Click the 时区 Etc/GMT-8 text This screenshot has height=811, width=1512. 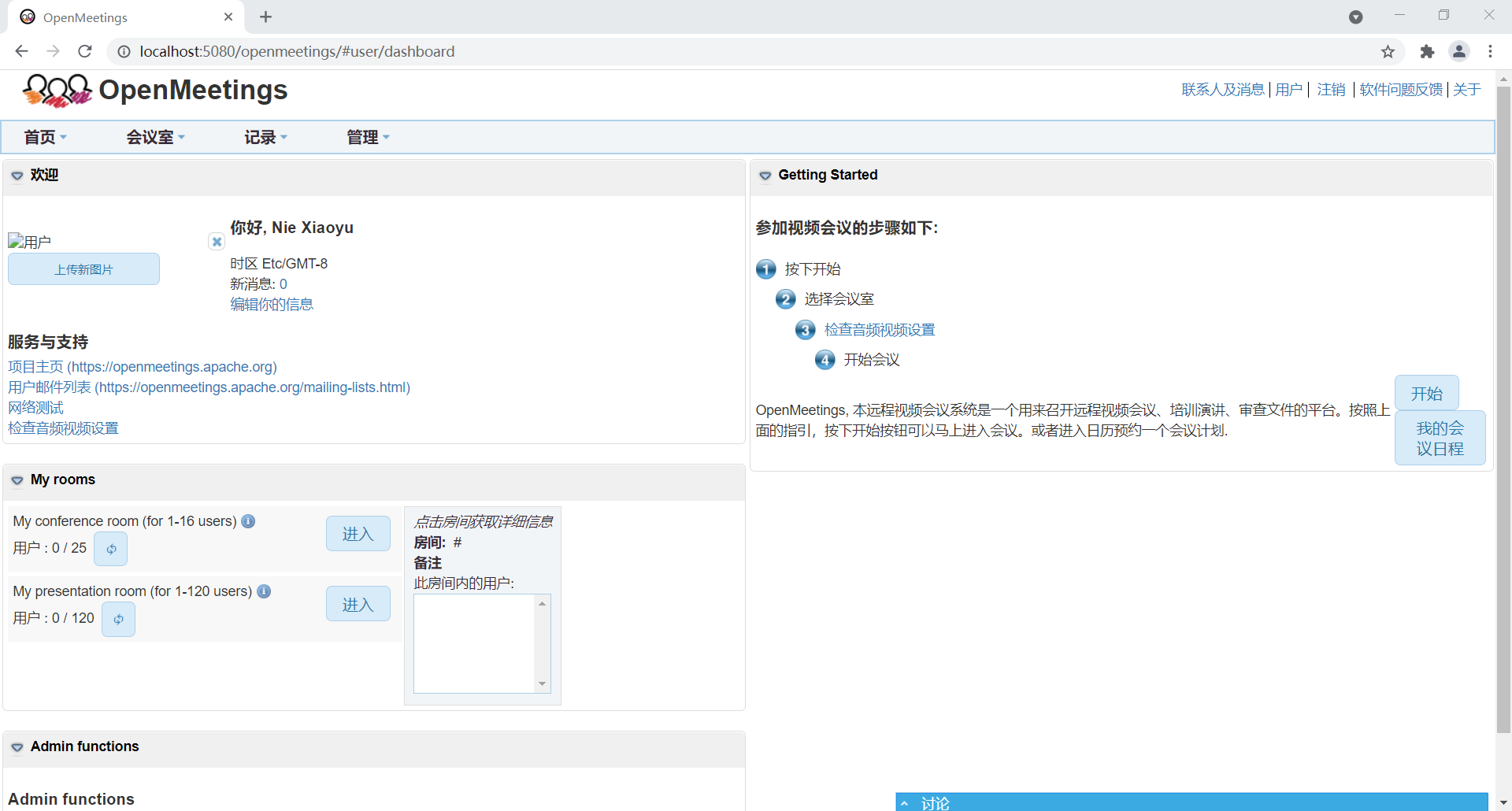279,264
